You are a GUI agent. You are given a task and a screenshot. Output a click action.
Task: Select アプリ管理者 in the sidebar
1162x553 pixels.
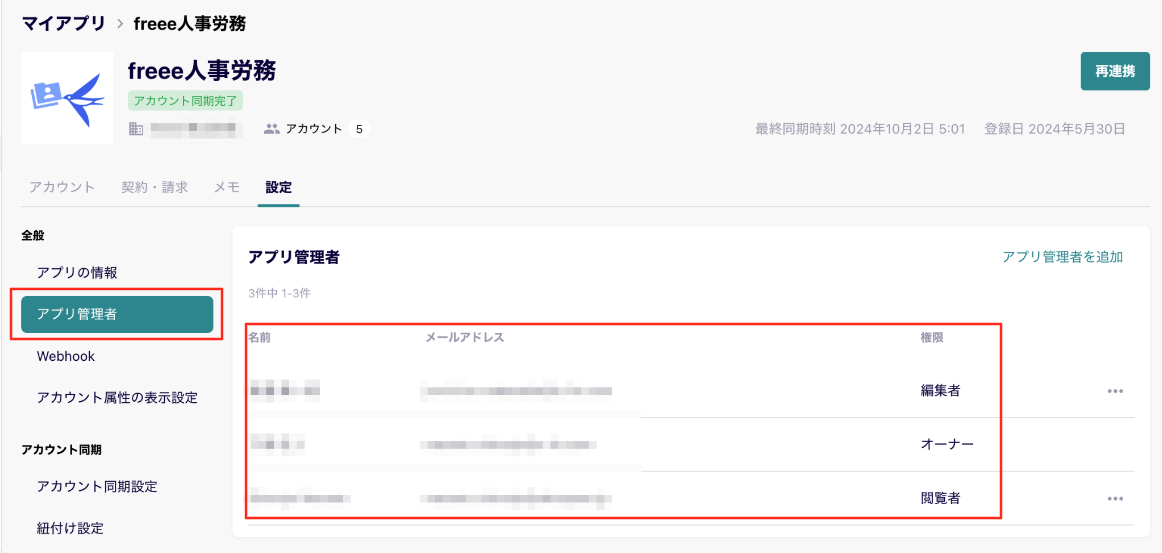point(117,314)
